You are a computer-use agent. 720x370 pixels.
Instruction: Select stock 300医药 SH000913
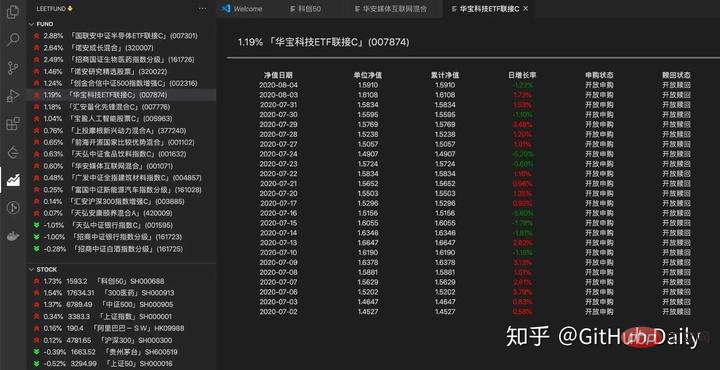(122, 293)
